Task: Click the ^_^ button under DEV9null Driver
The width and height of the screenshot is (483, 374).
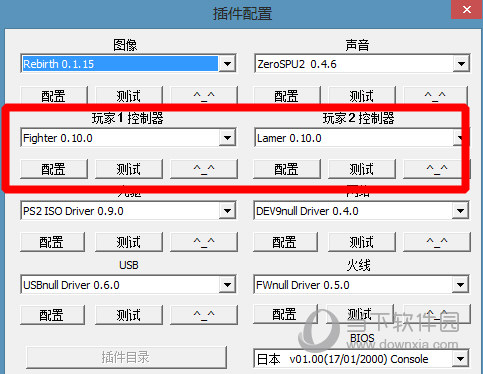Action: pos(437,242)
